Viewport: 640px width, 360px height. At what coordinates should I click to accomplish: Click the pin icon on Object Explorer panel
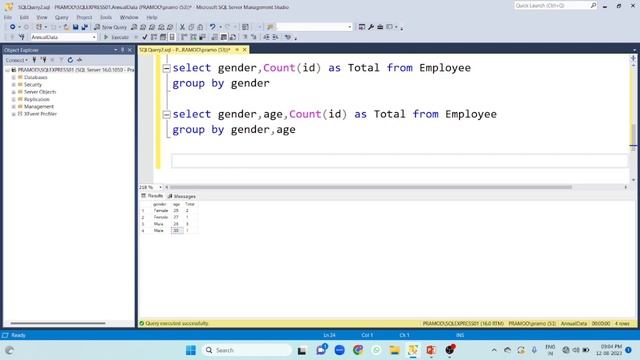click(122, 50)
